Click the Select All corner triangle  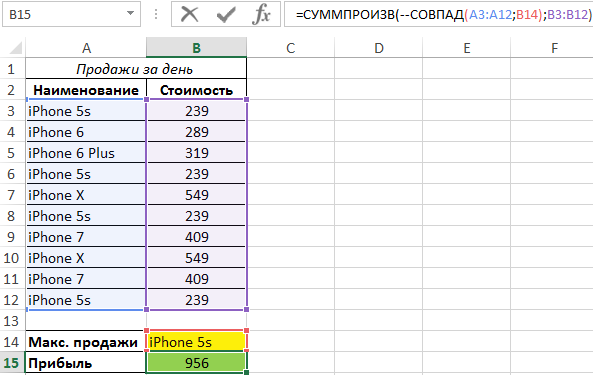pyautogui.click(x=15, y=48)
